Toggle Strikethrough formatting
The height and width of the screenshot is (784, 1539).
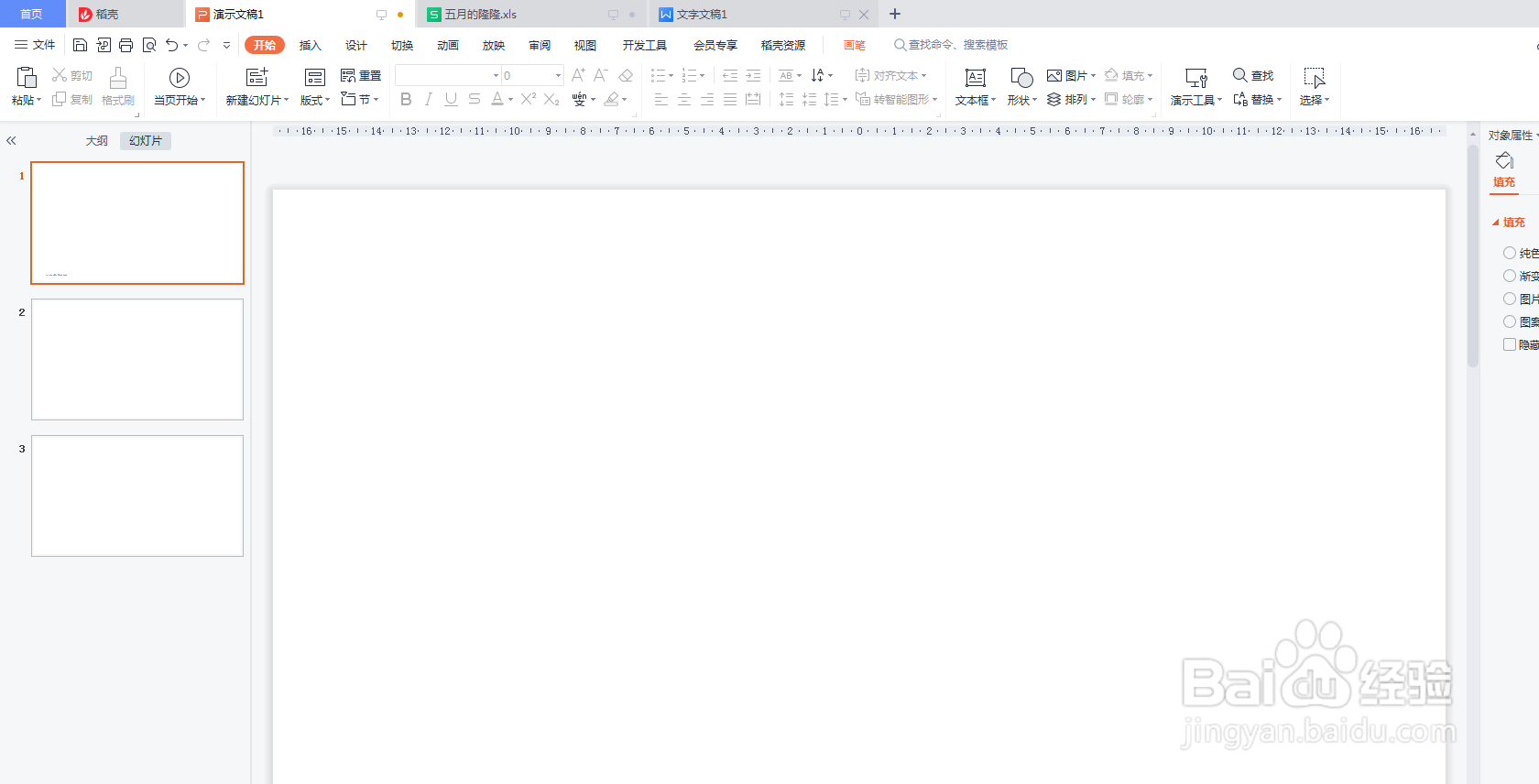tap(474, 99)
